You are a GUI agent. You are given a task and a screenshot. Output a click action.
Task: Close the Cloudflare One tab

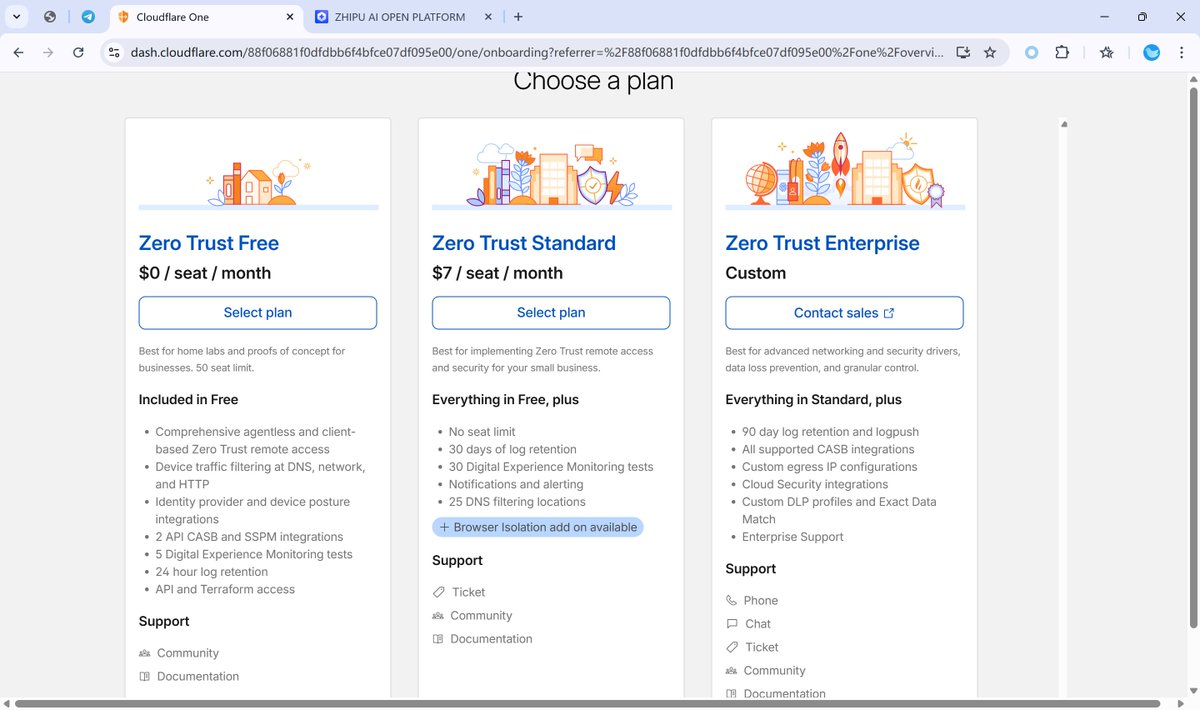[290, 17]
